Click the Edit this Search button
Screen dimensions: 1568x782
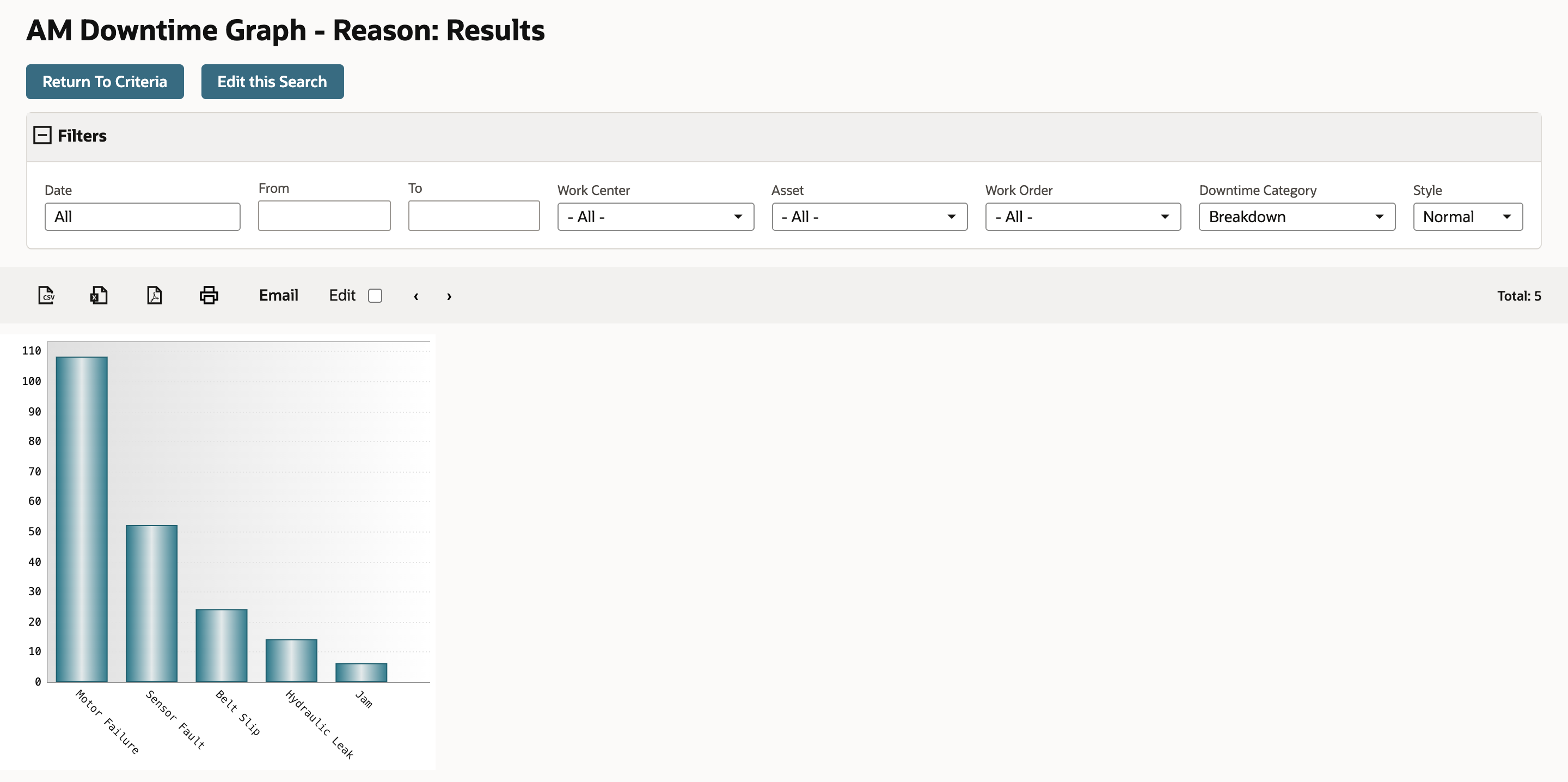coord(272,82)
